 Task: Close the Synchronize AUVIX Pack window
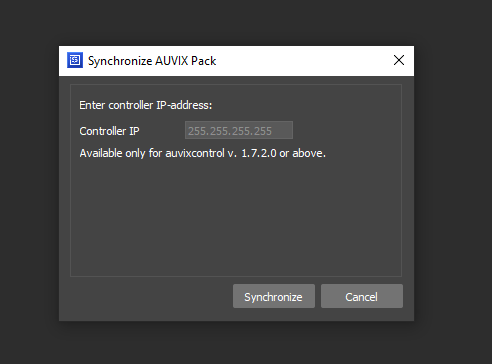point(399,61)
